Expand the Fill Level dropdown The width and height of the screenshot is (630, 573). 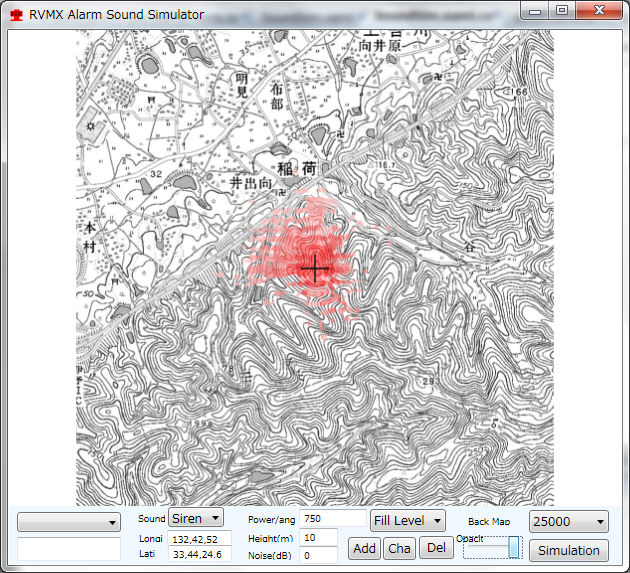(x=407, y=520)
